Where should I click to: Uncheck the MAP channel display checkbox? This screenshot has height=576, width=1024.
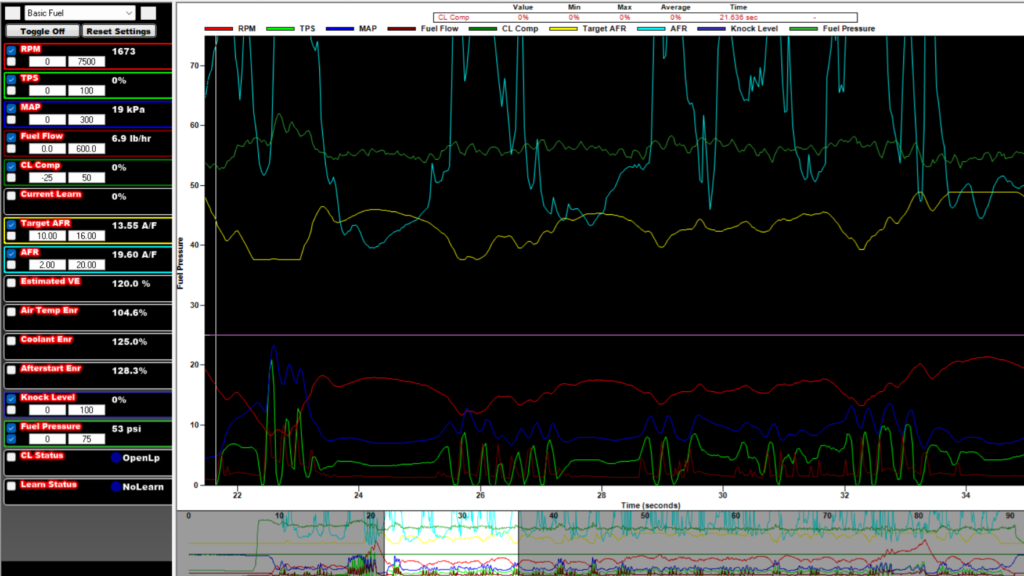[x=11, y=108]
